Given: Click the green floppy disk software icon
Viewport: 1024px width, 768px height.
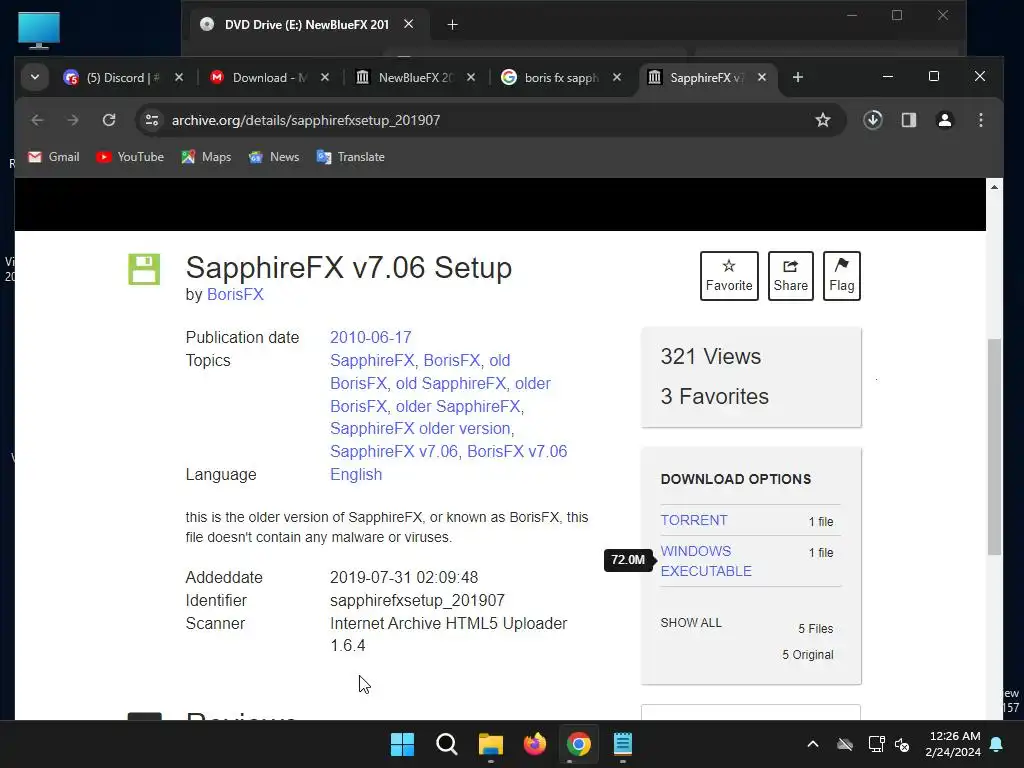Looking at the screenshot, I should click(144, 269).
